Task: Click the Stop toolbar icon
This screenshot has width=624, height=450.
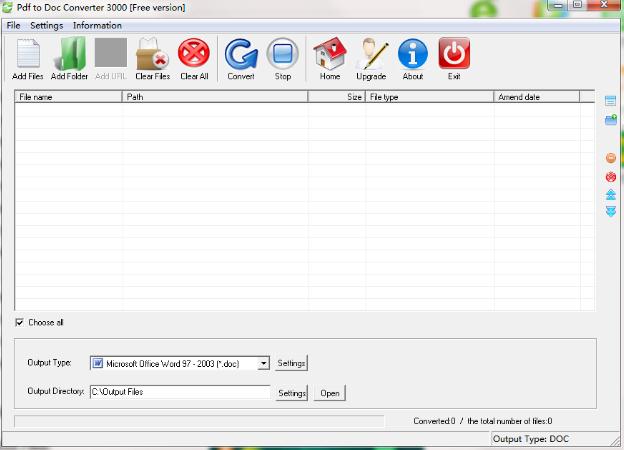Action: click(283, 53)
